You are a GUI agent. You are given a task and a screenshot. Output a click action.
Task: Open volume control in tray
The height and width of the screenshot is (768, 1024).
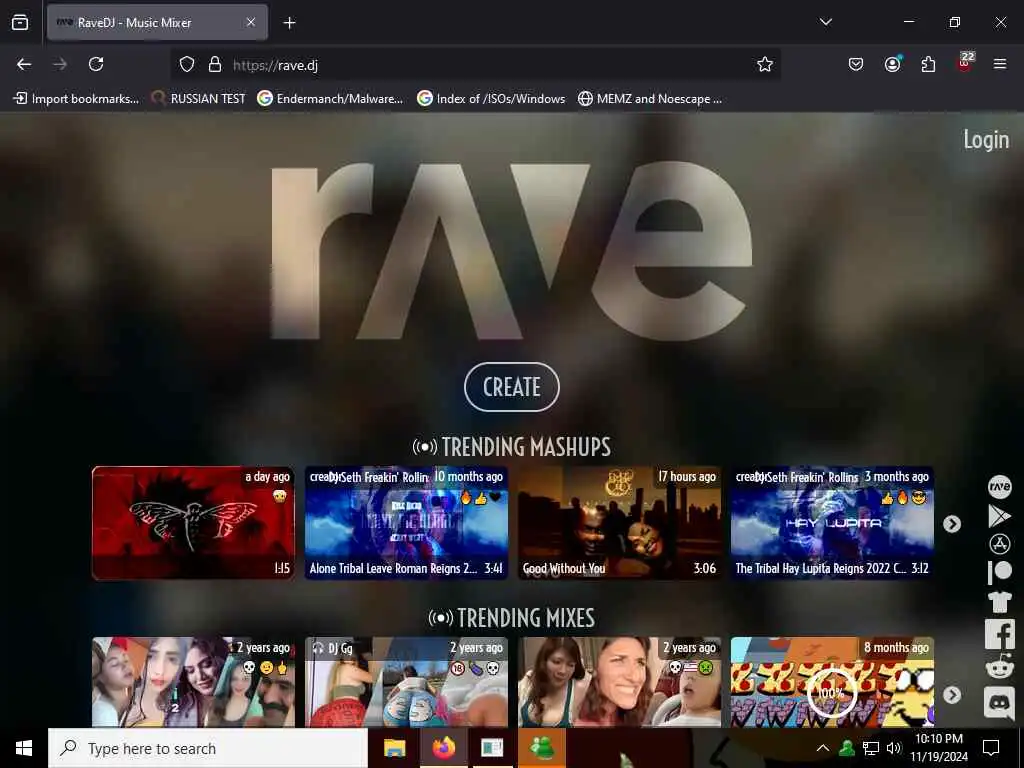coord(893,748)
